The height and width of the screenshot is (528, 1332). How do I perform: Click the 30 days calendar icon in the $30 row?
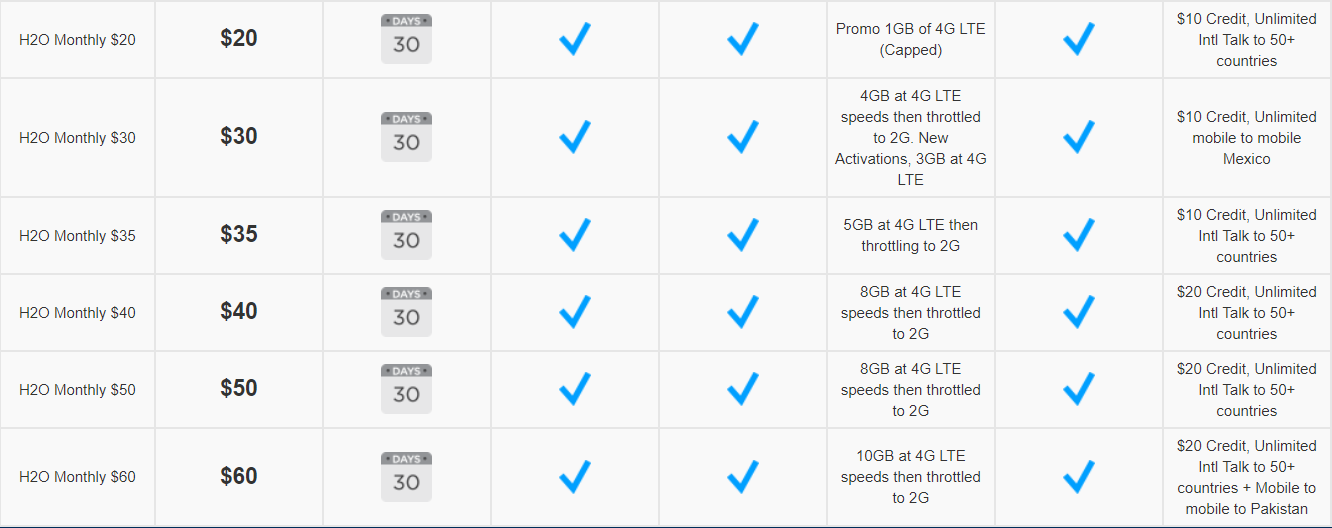[x=406, y=137]
